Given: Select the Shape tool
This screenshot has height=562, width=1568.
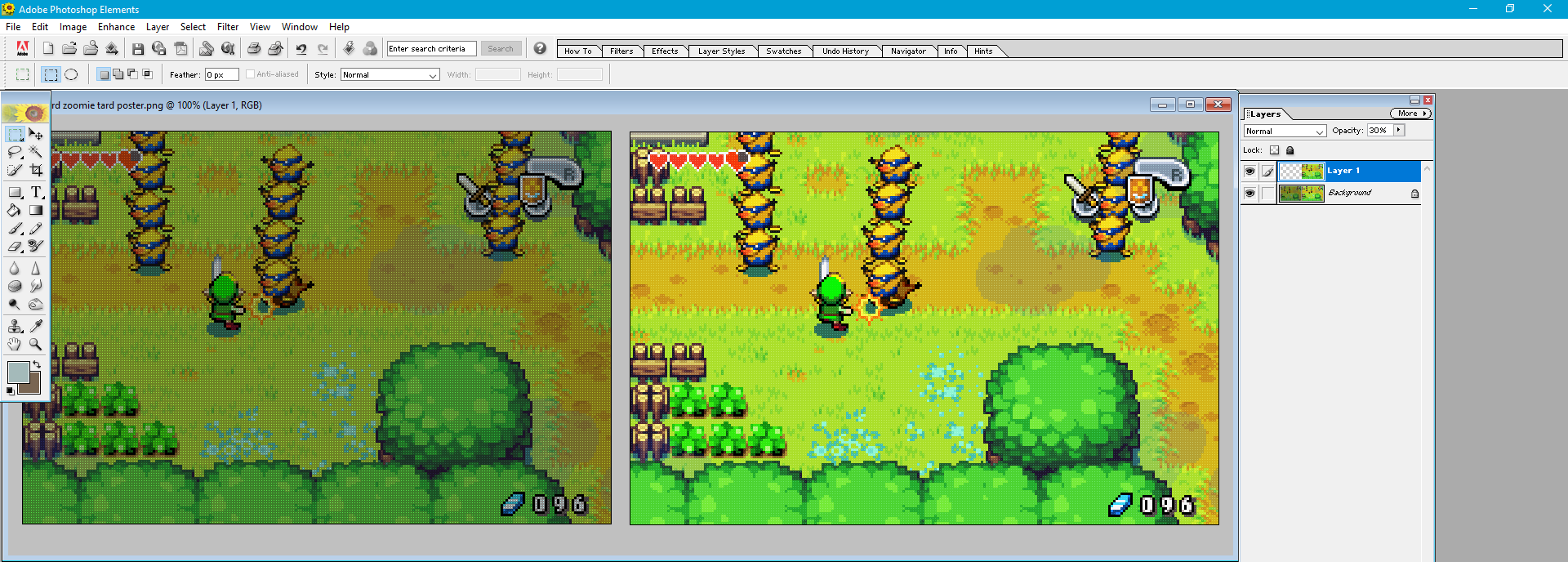Looking at the screenshot, I should click(x=15, y=192).
